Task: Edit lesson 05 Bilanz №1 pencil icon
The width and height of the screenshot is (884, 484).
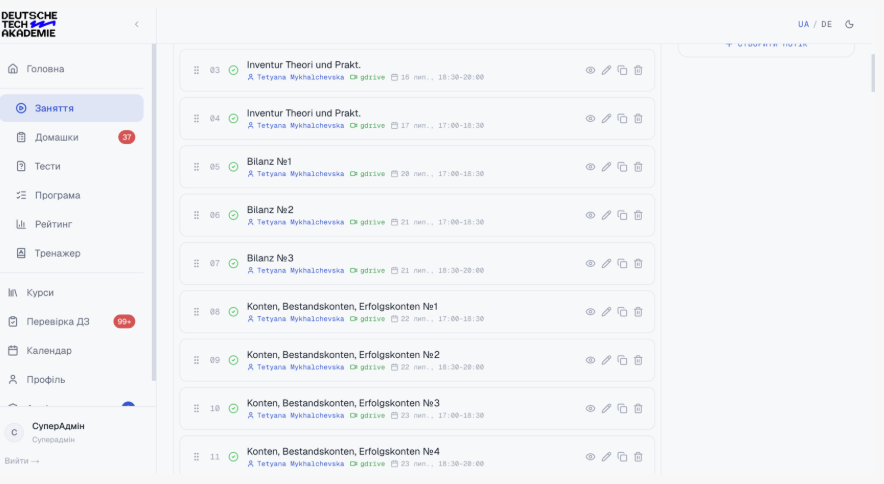Action: tap(606, 167)
